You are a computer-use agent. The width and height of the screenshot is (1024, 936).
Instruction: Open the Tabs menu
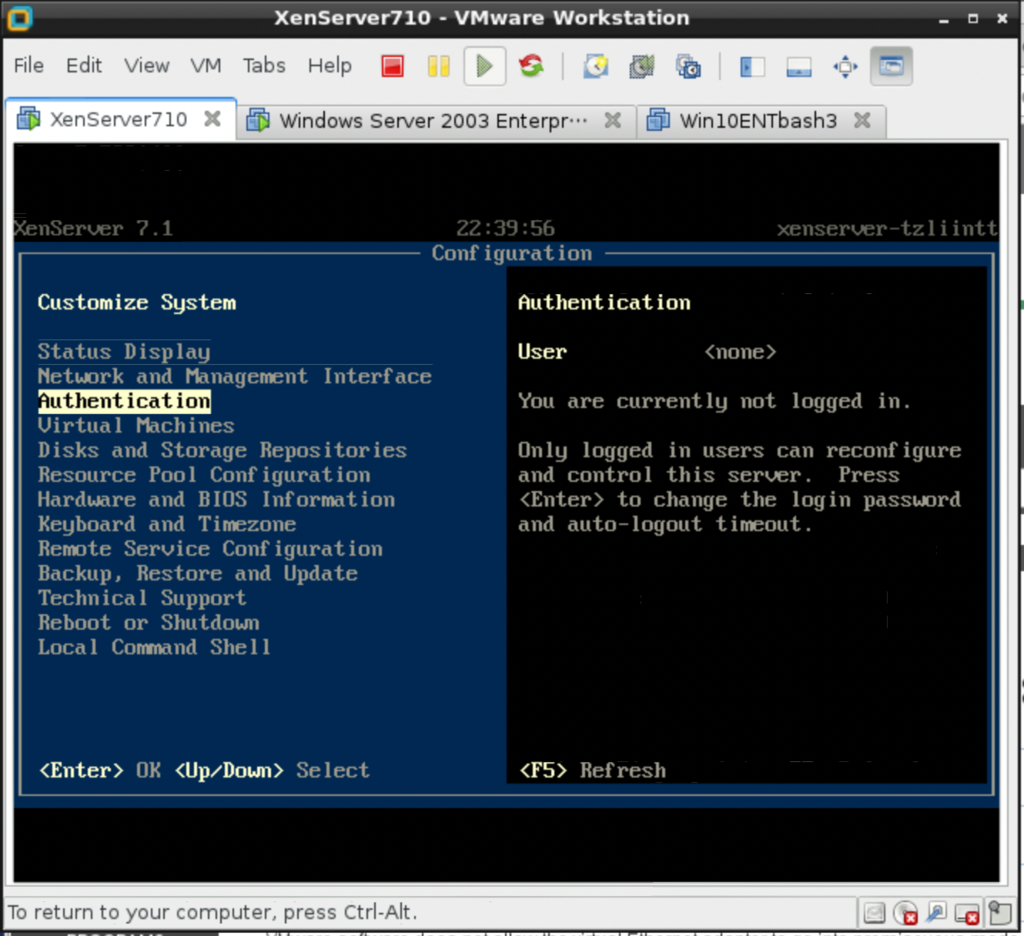coord(264,65)
